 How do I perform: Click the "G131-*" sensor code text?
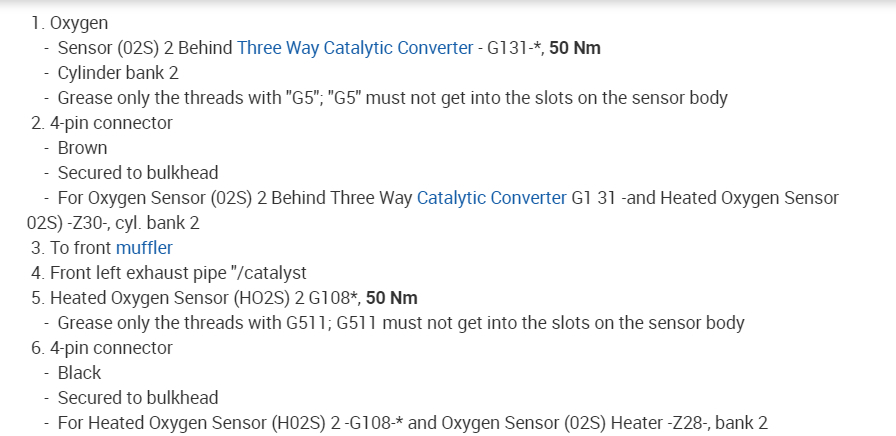point(513,48)
